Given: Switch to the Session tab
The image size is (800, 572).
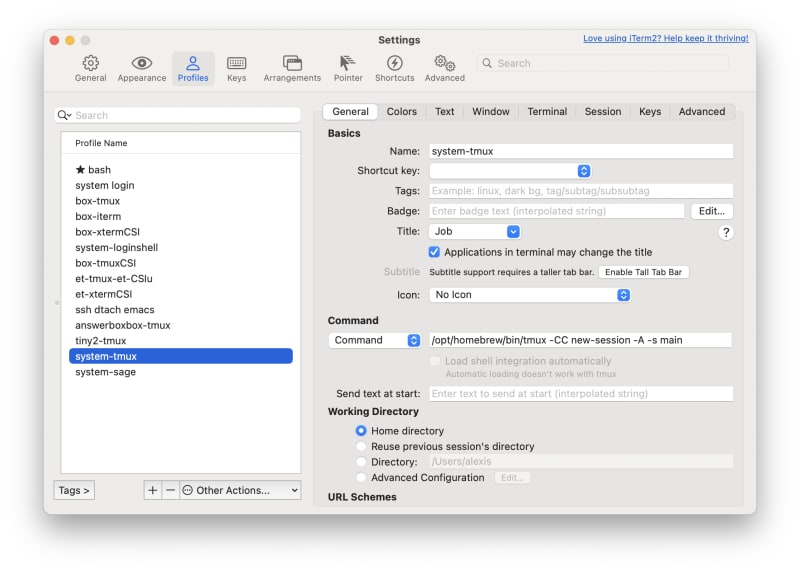Looking at the screenshot, I should pyautogui.click(x=603, y=112).
